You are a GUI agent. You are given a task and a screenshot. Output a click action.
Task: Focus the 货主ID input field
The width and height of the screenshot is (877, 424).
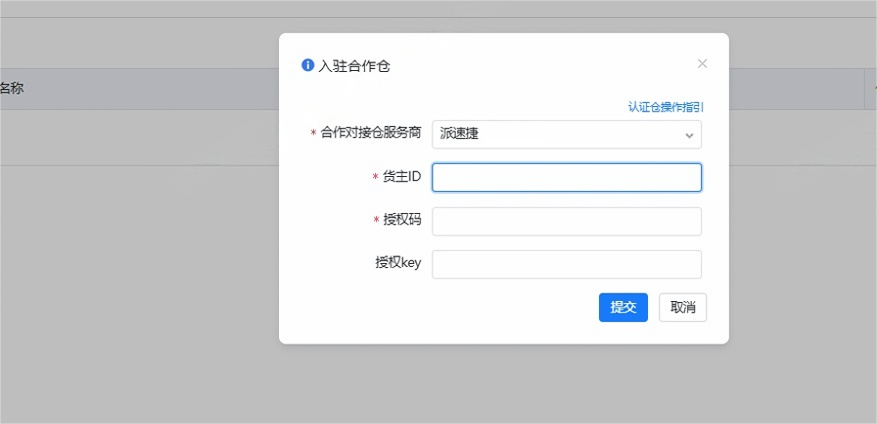pos(567,177)
